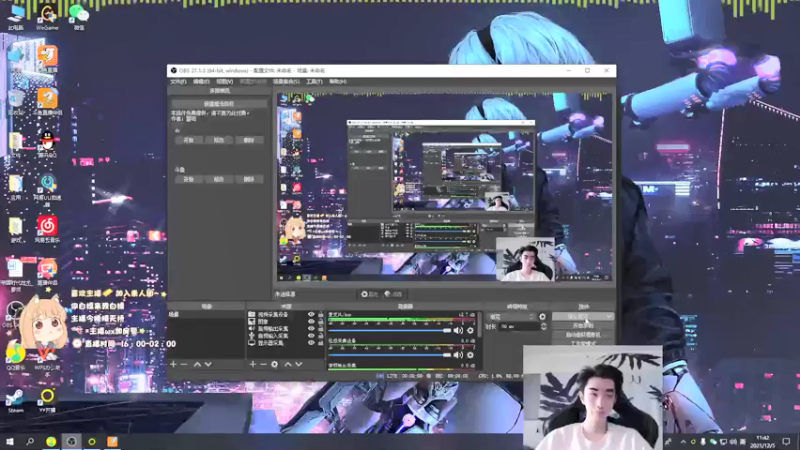This screenshot has width=800, height=450.
Task: Open the transition type dropdown
Action: [x=511, y=317]
